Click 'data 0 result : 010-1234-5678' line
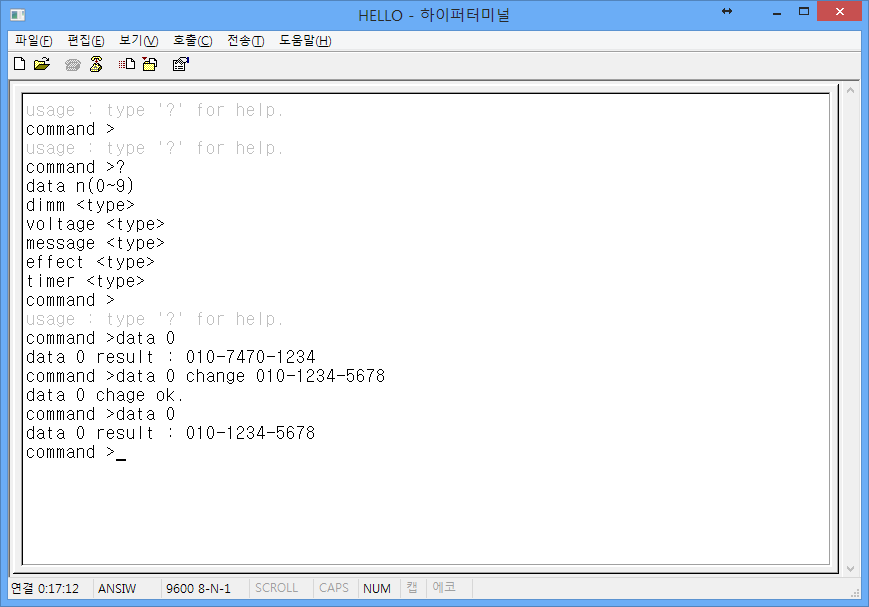 point(171,433)
